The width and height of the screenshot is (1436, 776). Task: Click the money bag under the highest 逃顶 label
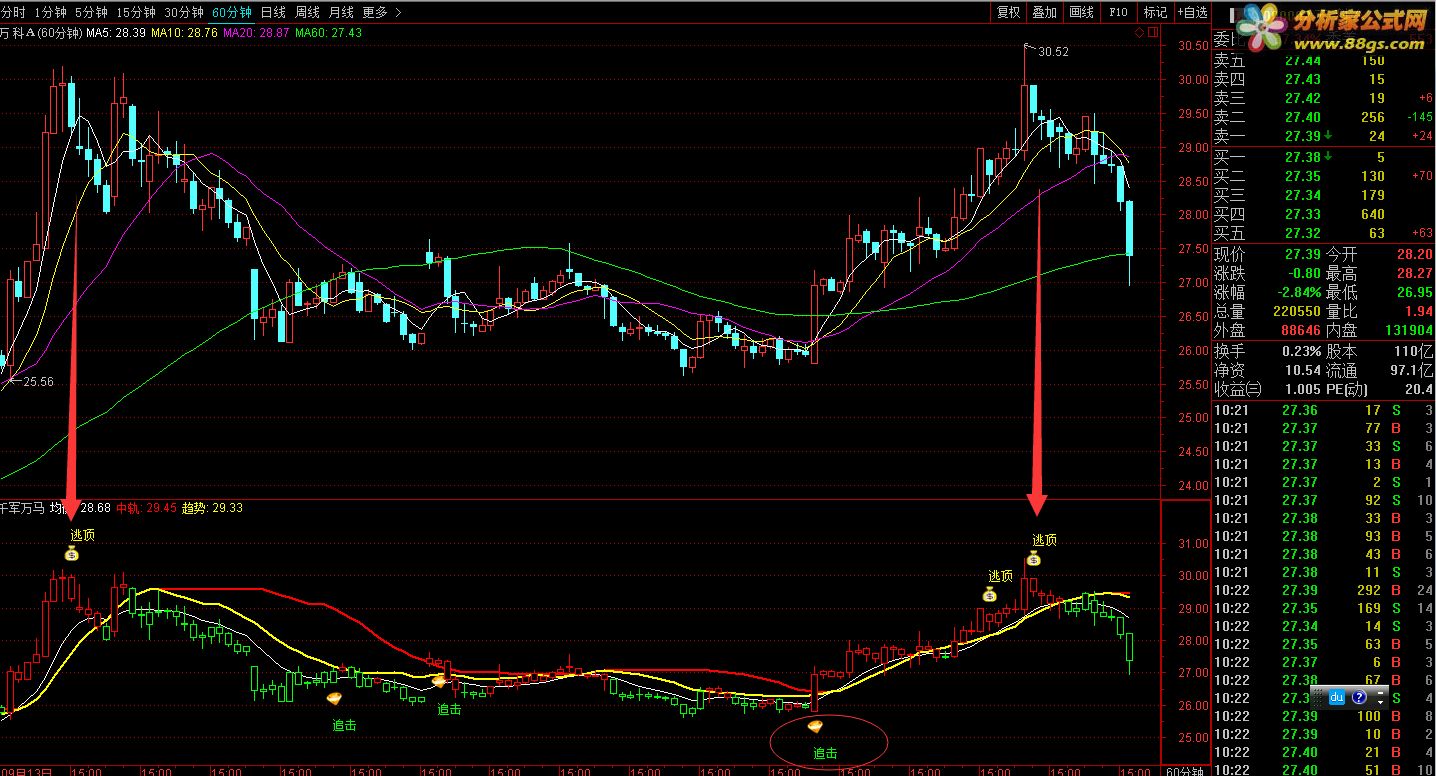click(x=1034, y=558)
